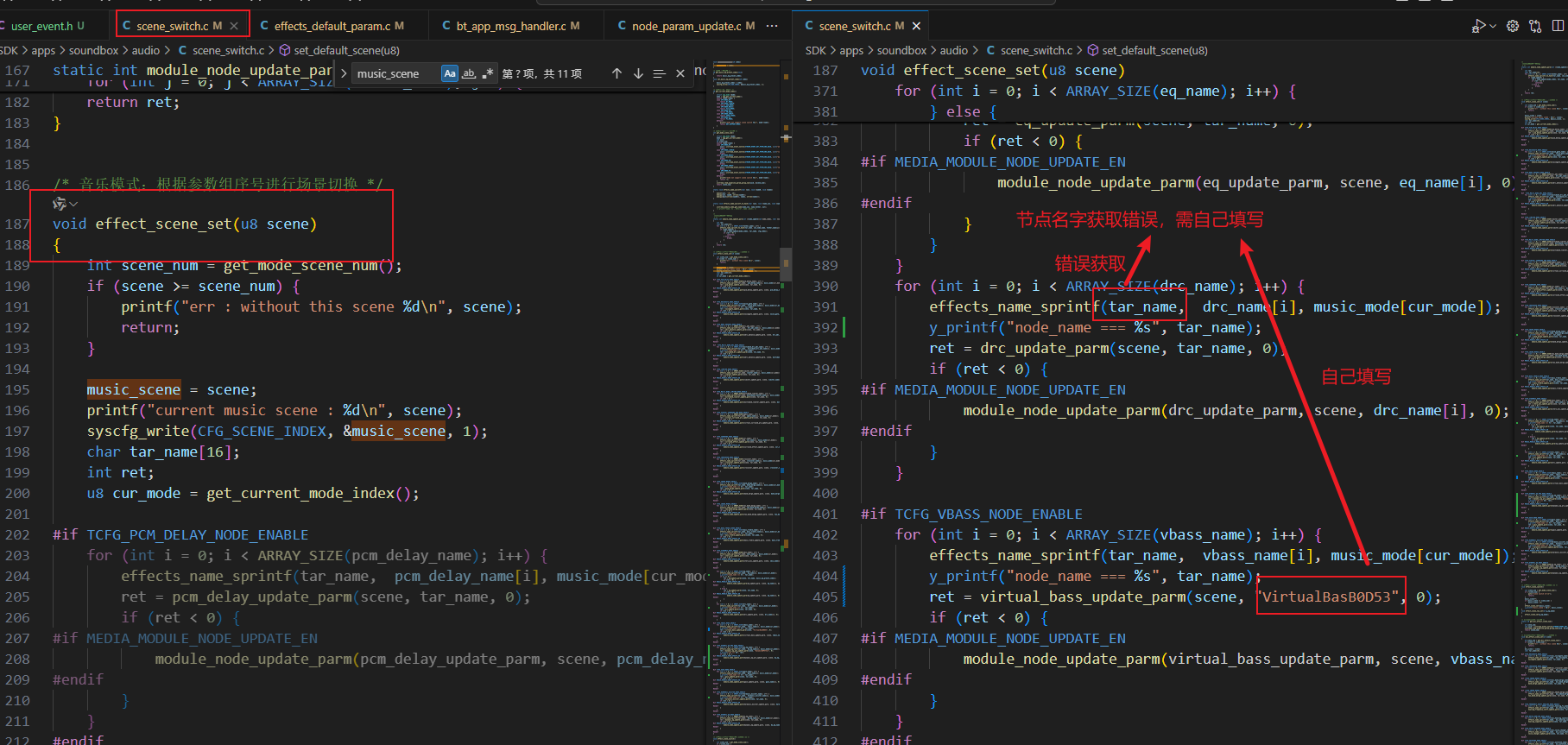Viewport: 1568px width, 745px height.
Task: Close the right pane scene_switch.c tab
Action: click(x=916, y=26)
